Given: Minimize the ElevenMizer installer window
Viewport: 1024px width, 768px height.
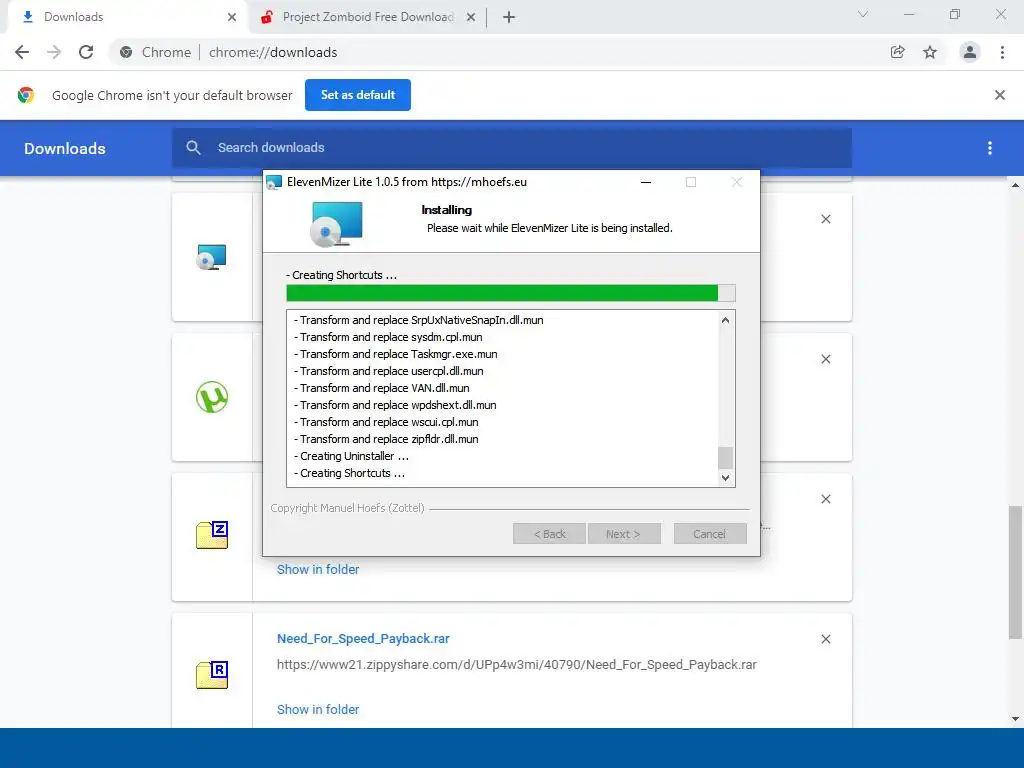Looking at the screenshot, I should point(646,182).
